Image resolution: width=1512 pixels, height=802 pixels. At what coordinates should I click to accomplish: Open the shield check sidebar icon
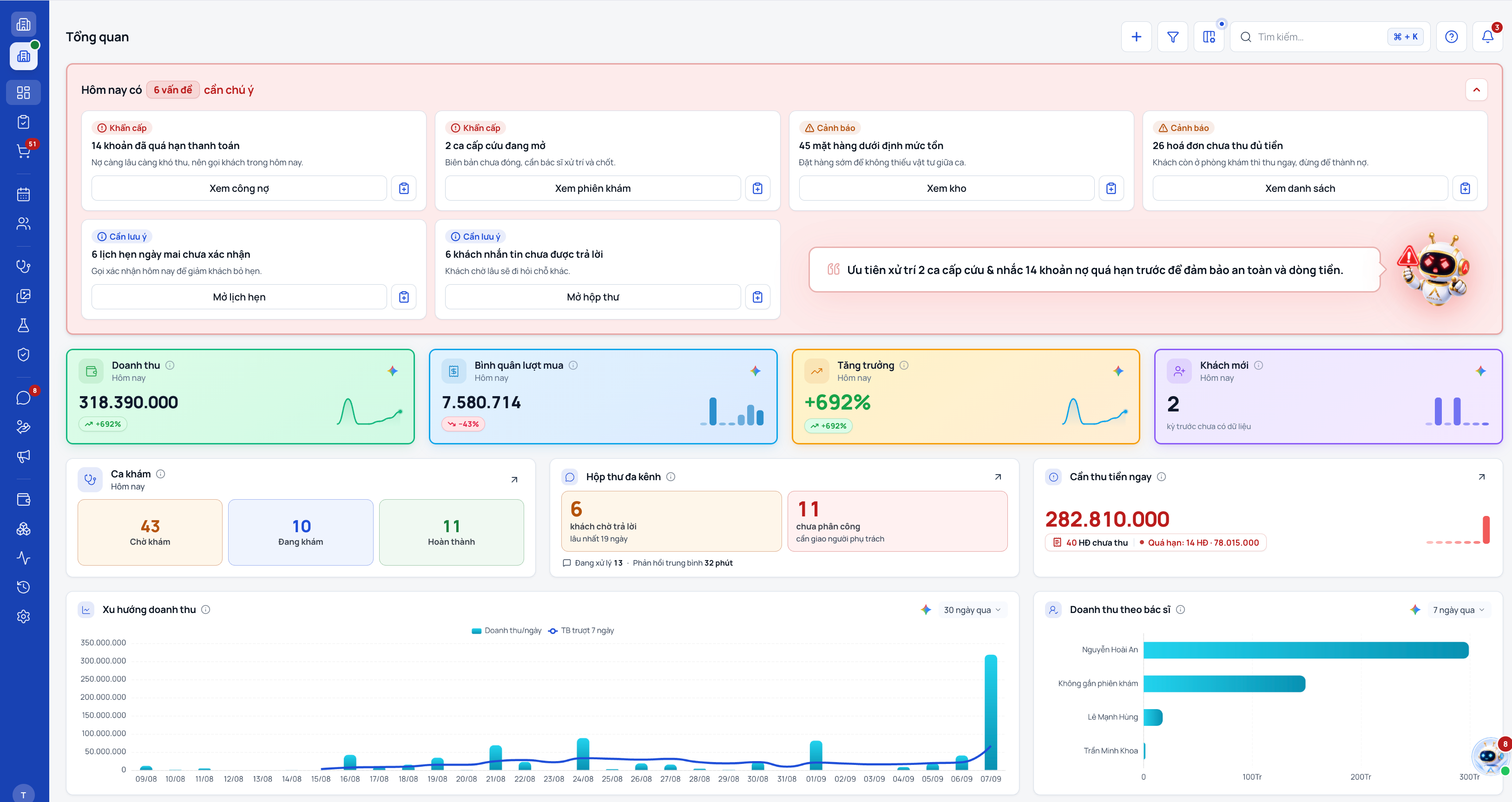click(24, 354)
